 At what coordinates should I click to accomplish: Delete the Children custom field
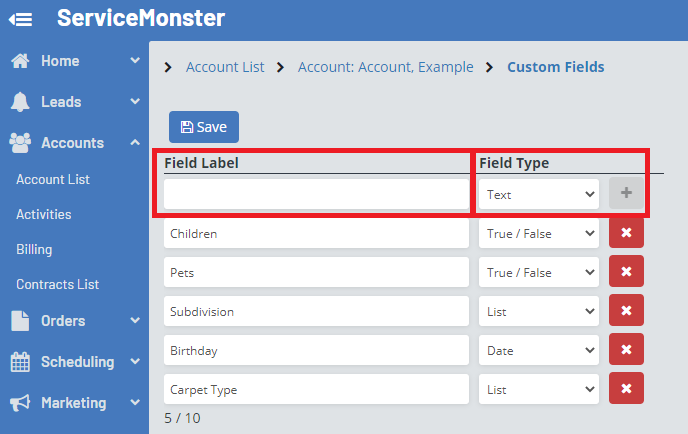pyautogui.click(x=626, y=233)
